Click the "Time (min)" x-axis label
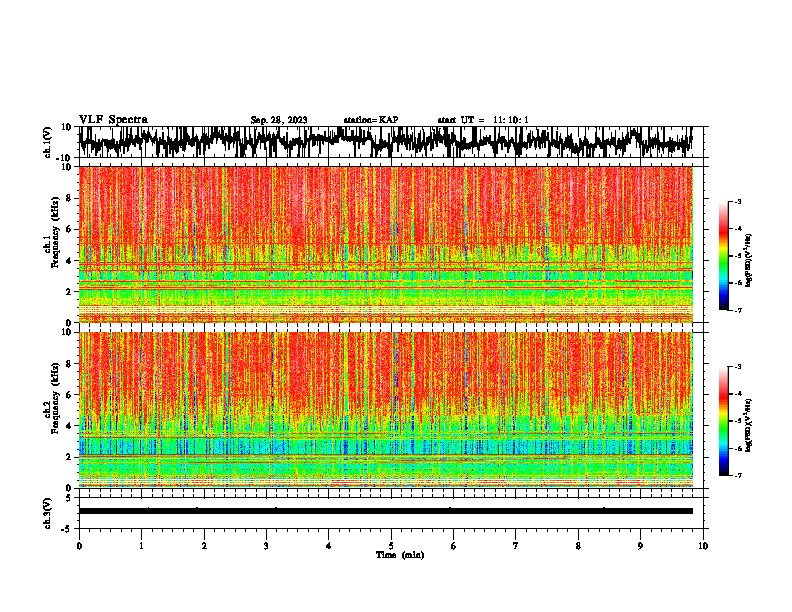This screenshot has width=792, height=612. tap(400, 555)
